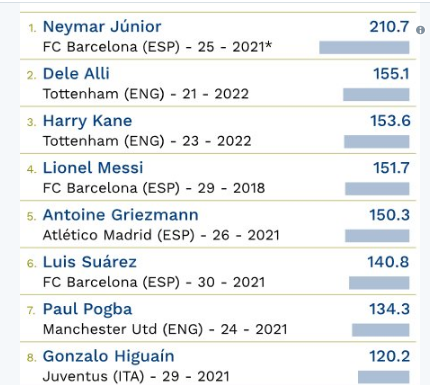Click Messi's value 151.7

pos(391,168)
